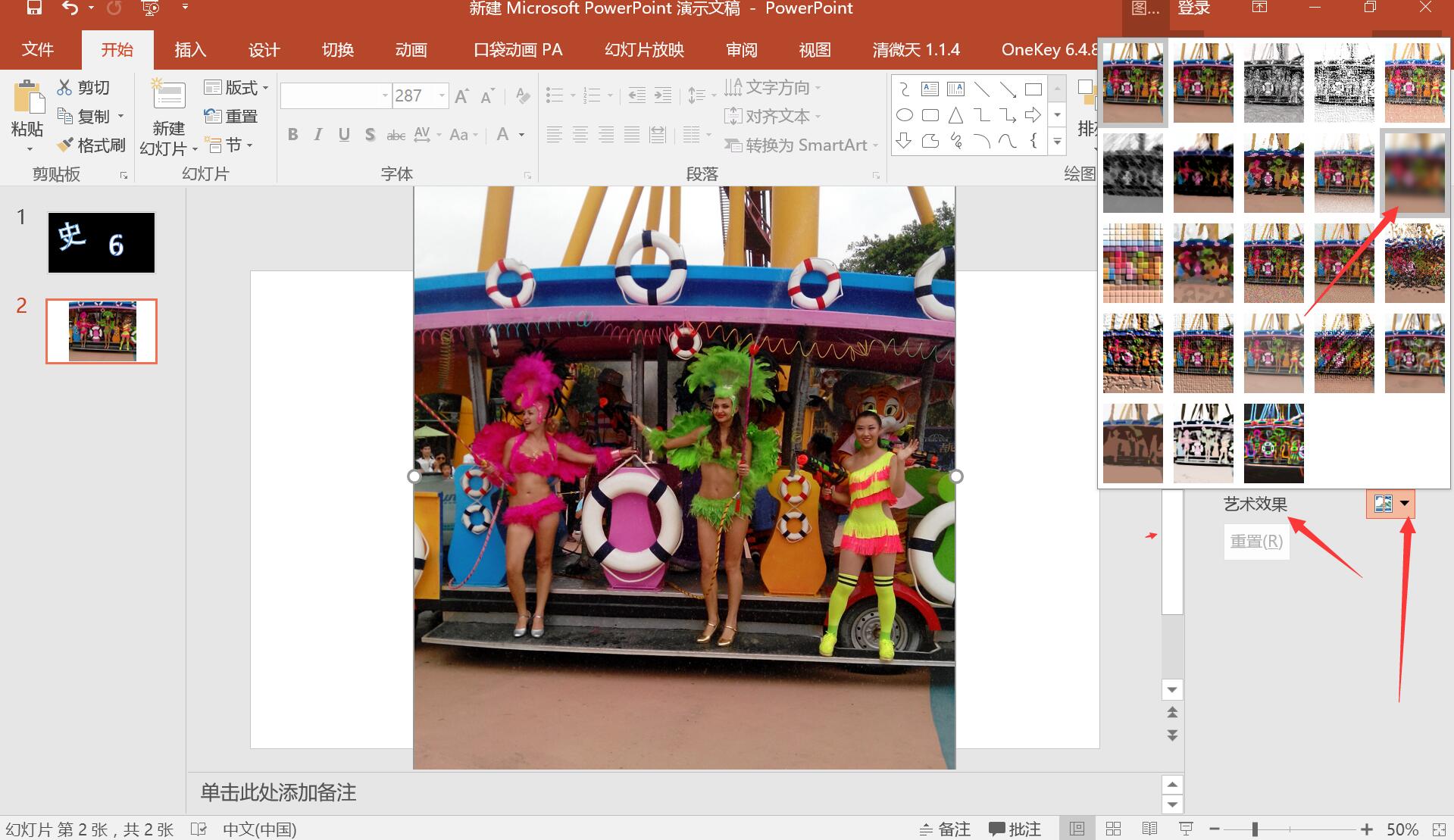This screenshot has height=840, width=1454.
Task: Open the 幻灯片放映 tab
Action: point(644,50)
